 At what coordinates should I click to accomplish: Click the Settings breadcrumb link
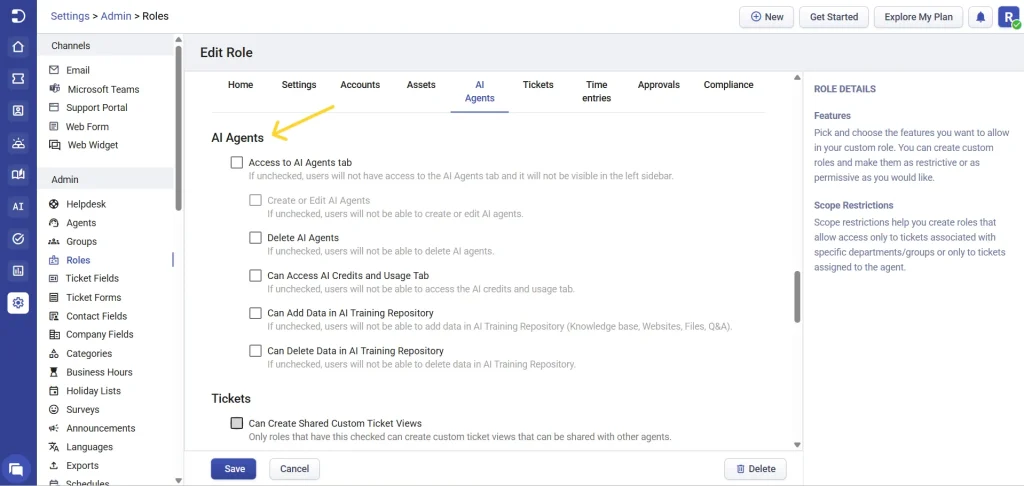tap(70, 16)
